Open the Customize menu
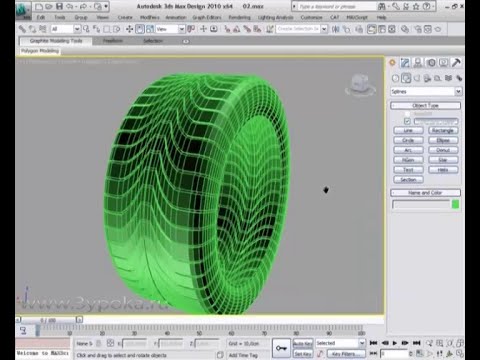Image resolution: width=480 pixels, height=360 pixels. [x=311, y=17]
